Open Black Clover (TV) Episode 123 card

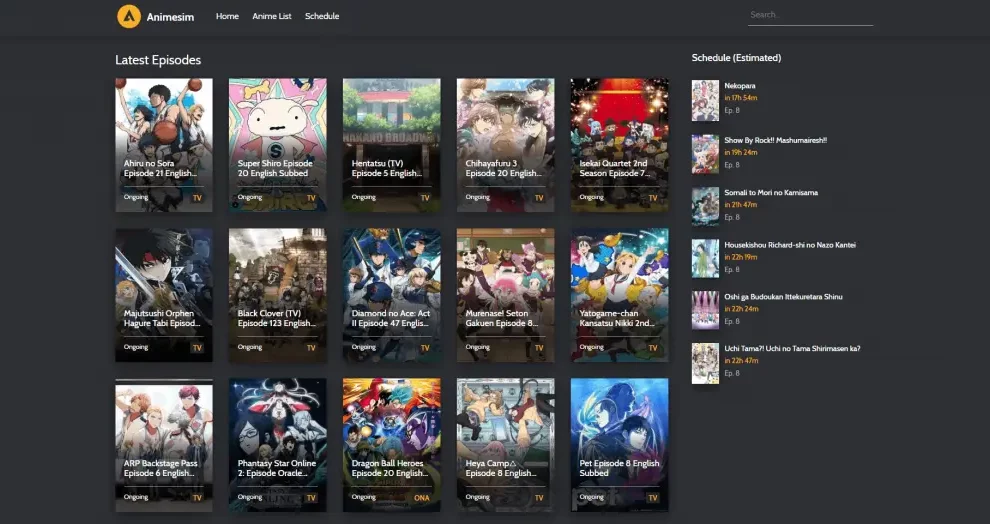point(278,295)
